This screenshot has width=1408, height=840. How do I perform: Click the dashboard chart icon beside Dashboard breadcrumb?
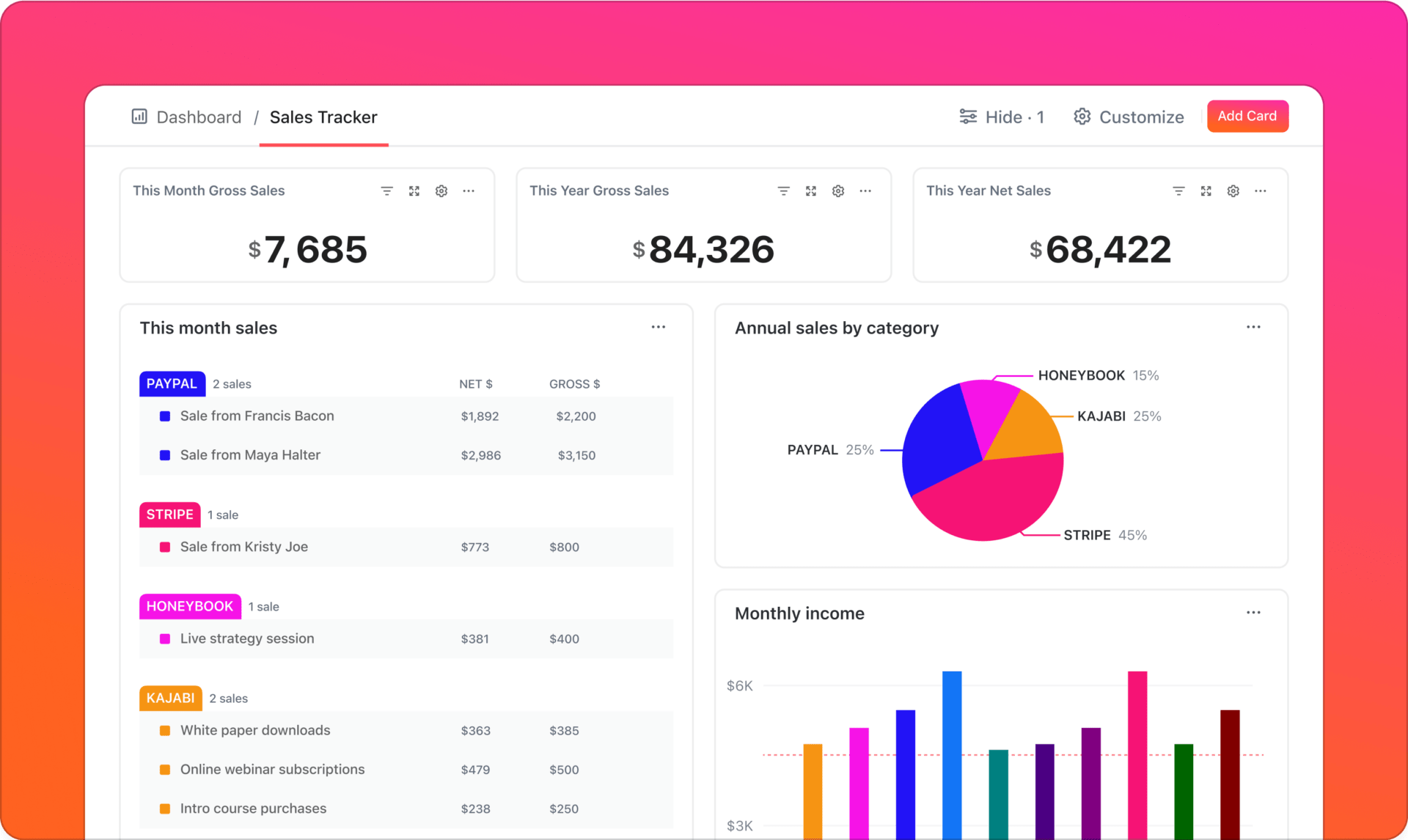tap(139, 117)
